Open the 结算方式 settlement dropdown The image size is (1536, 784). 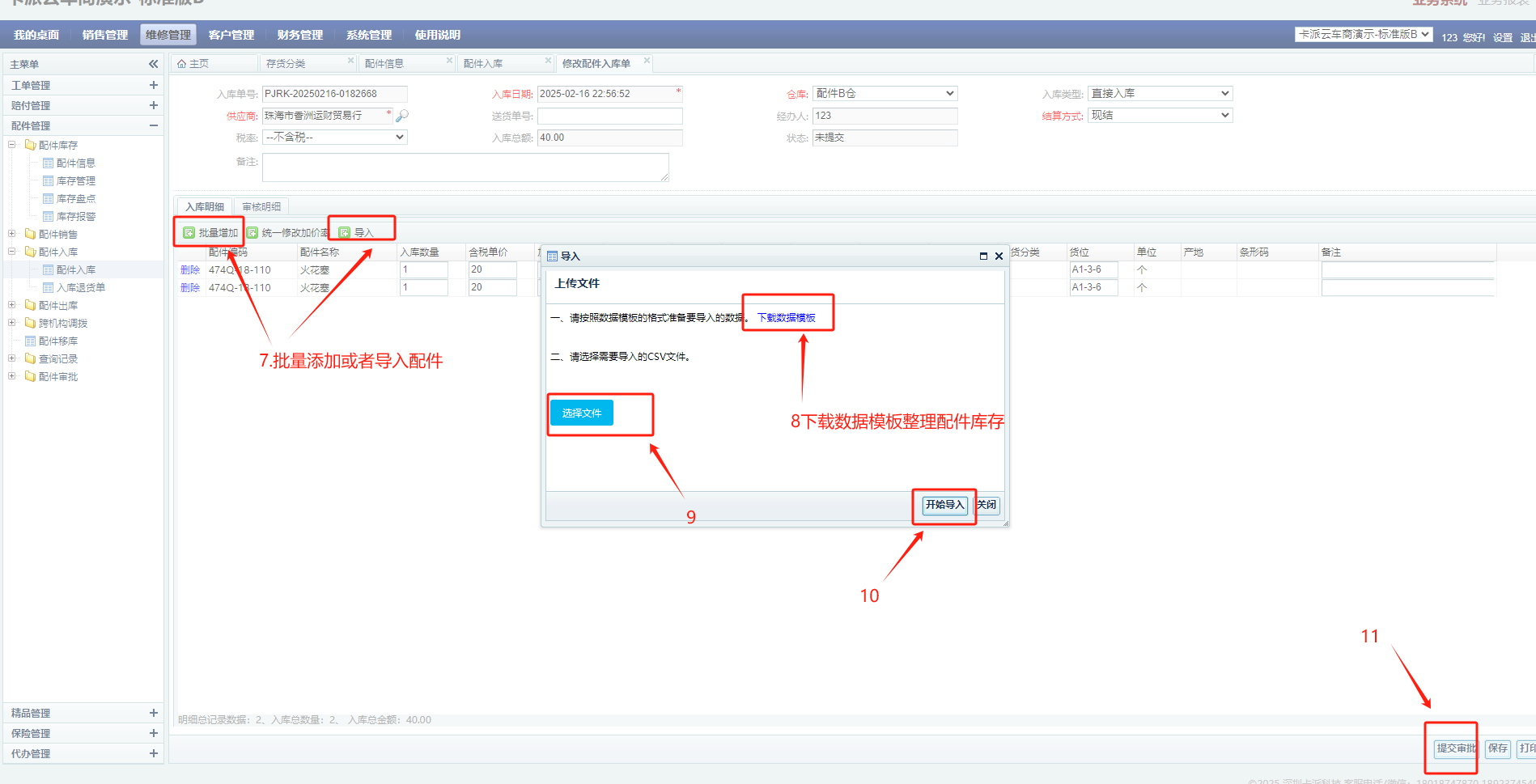coord(1160,116)
